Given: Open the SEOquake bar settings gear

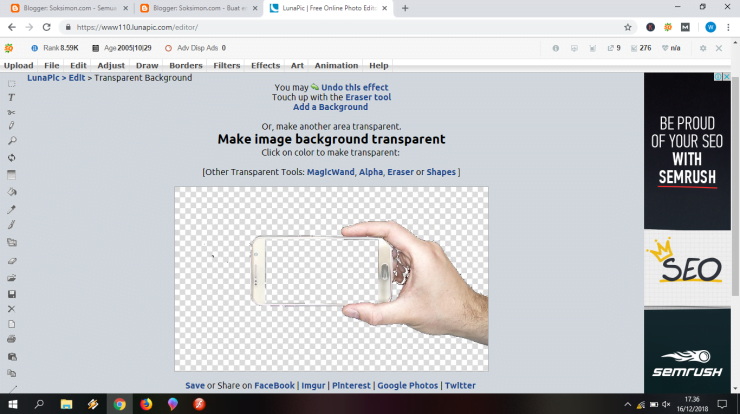Looking at the screenshot, I should pyautogui.click(x=703, y=48).
